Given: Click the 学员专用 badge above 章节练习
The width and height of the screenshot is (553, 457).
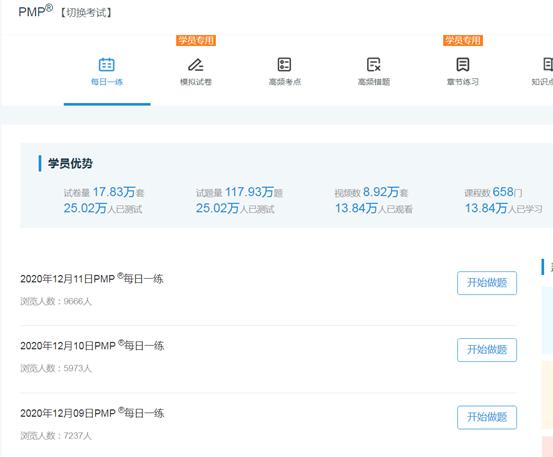Looking at the screenshot, I should pyautogui.click(x=463, y=40).
